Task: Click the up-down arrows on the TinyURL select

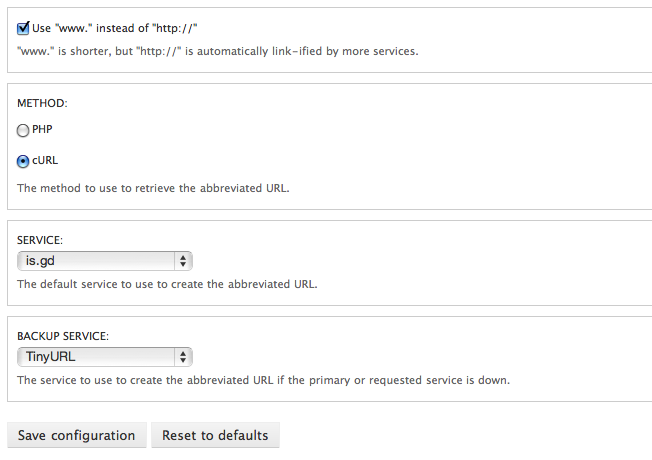Action: (x=183, y=357)
